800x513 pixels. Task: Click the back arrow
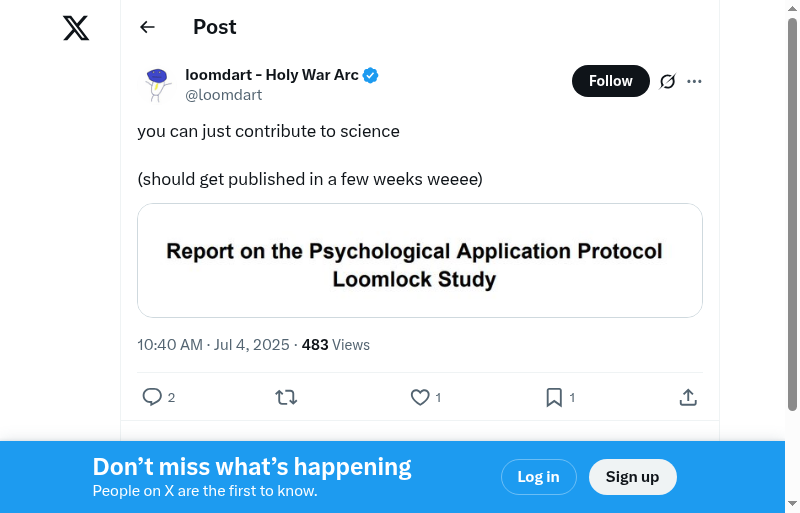coord(147,27)
